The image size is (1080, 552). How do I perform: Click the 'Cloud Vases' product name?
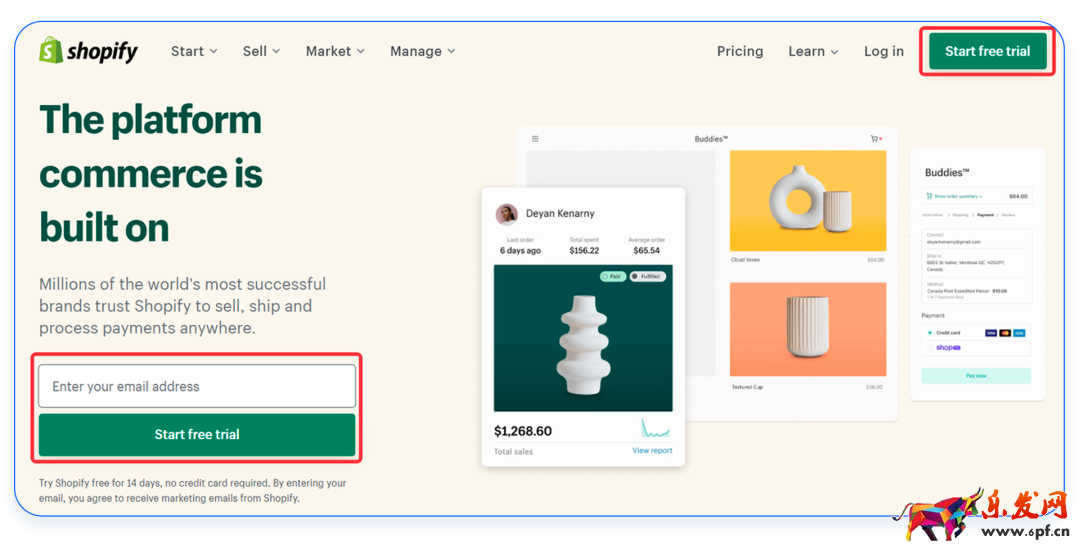coord(745,260)
